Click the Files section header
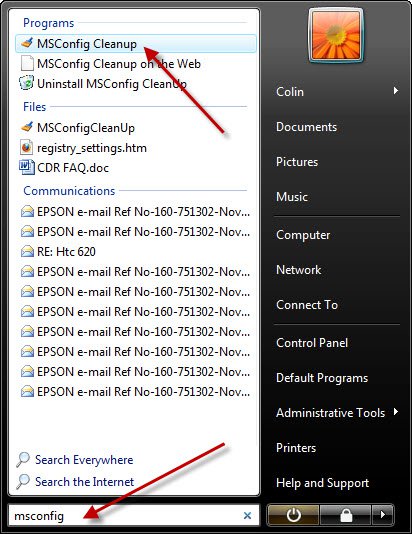Viewport: 412px width, 534px height. (34, 107)
